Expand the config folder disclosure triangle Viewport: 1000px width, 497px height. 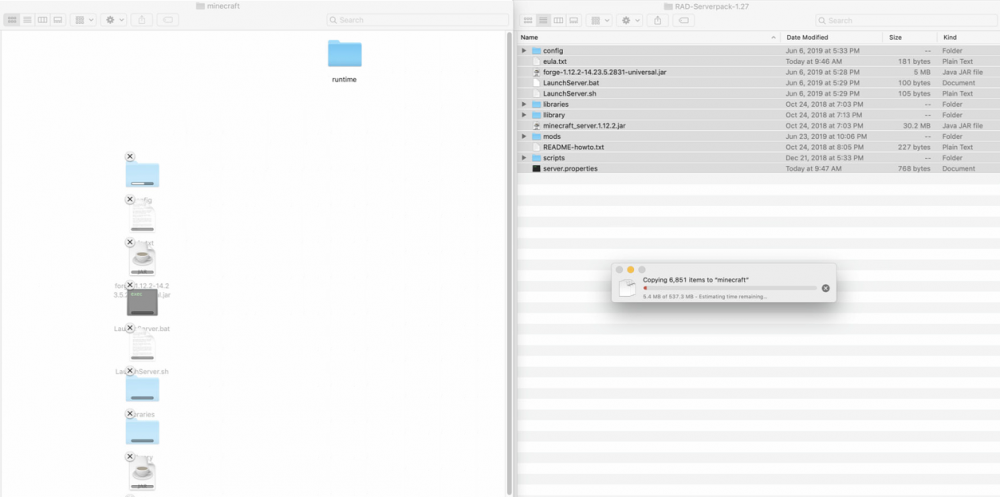pos(524,50)
